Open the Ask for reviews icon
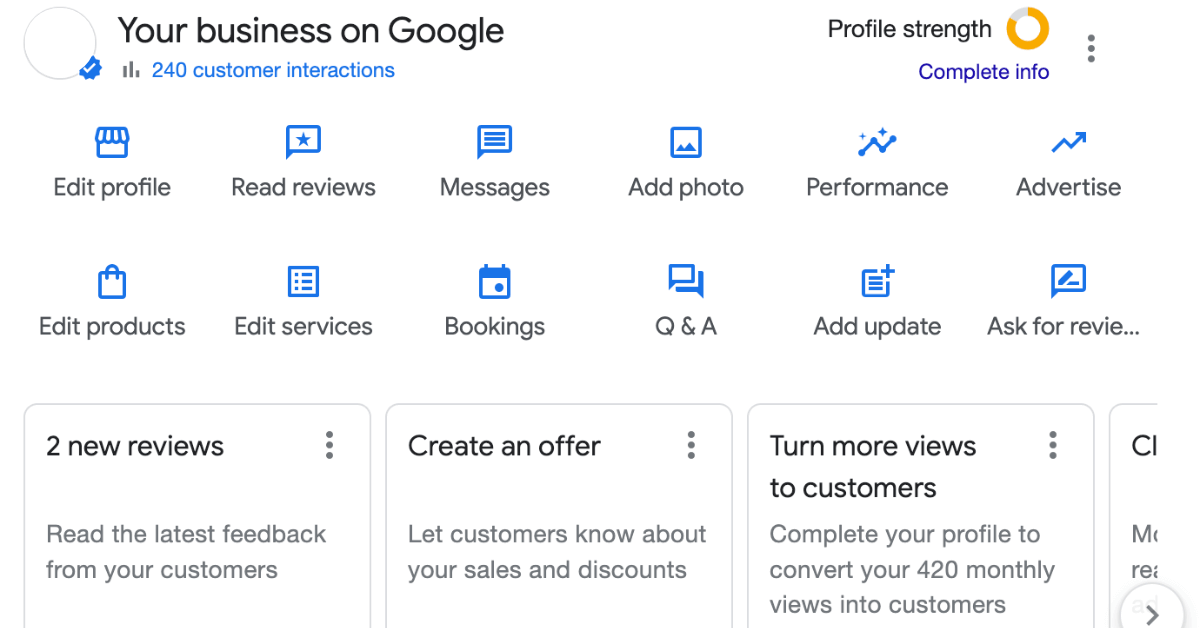 [x=1068, y=281]
